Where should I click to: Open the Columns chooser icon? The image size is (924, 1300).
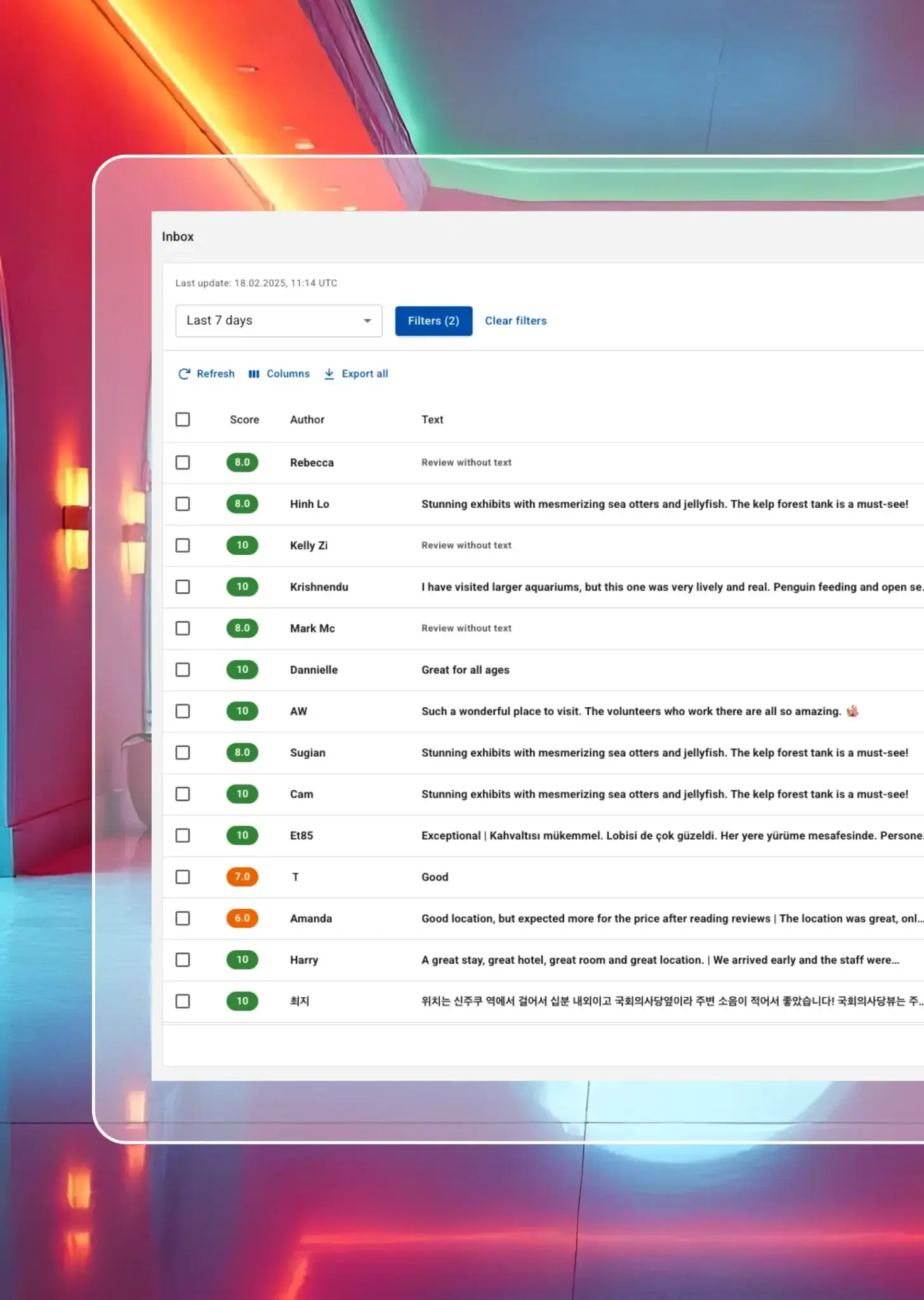click(x=254, y=374)
